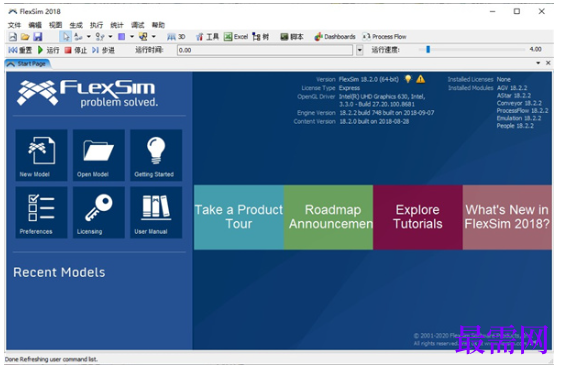Open the tab pane options arrow
This screenshot has width=567, height=371.
[x=538, y=63]
